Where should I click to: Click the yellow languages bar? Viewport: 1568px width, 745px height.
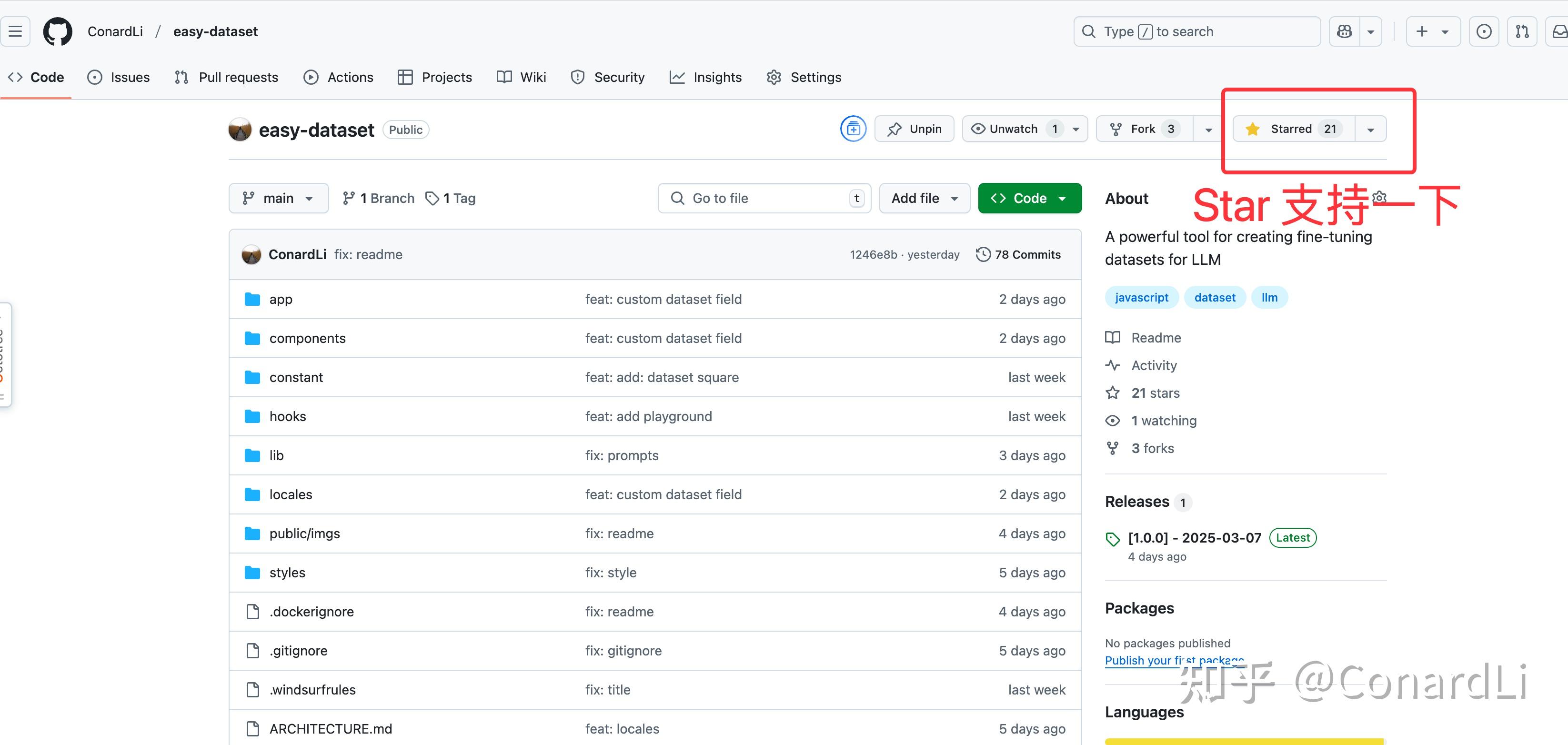1244,741
